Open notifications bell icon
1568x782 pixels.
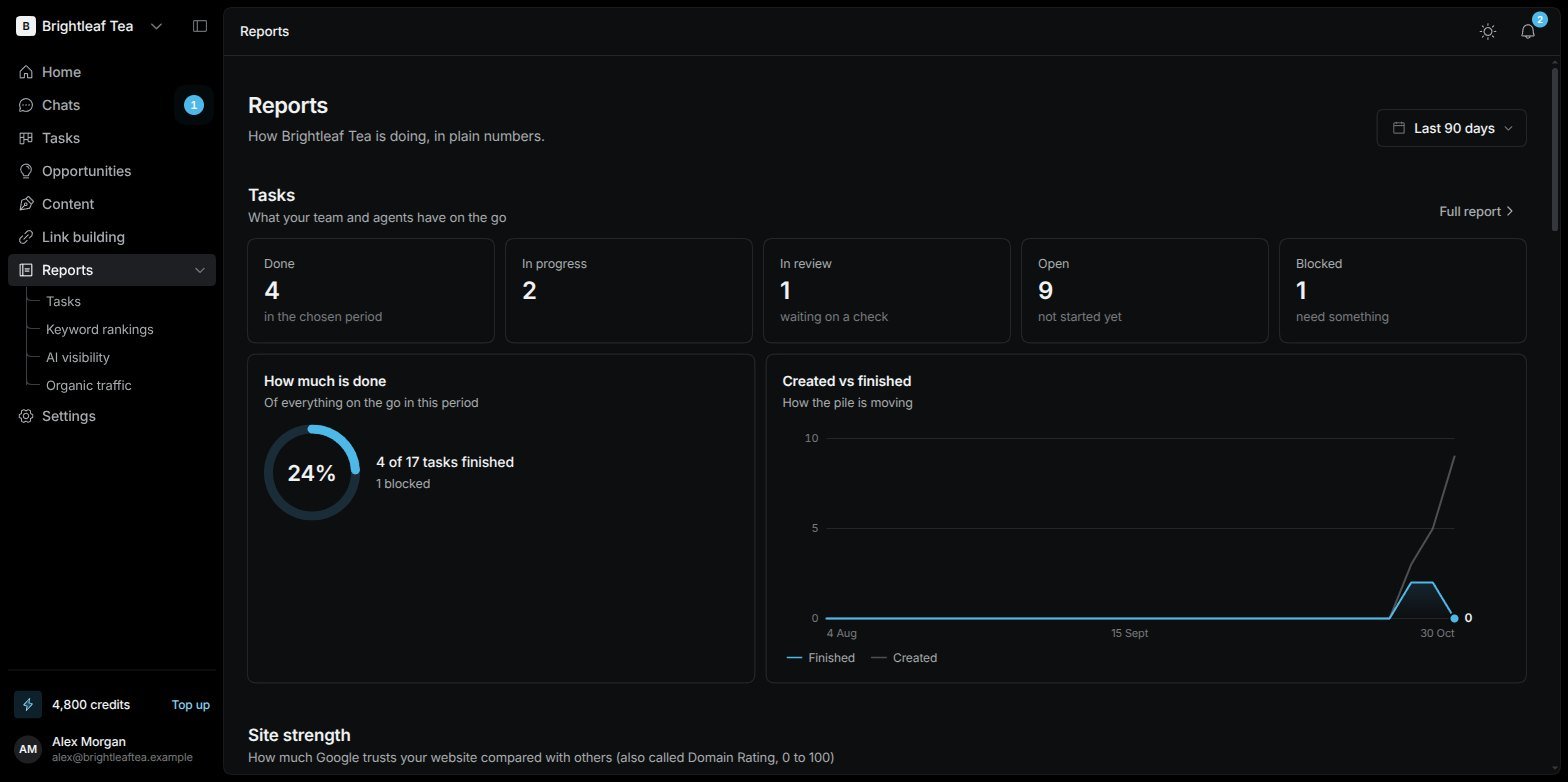click(1528, 31)
